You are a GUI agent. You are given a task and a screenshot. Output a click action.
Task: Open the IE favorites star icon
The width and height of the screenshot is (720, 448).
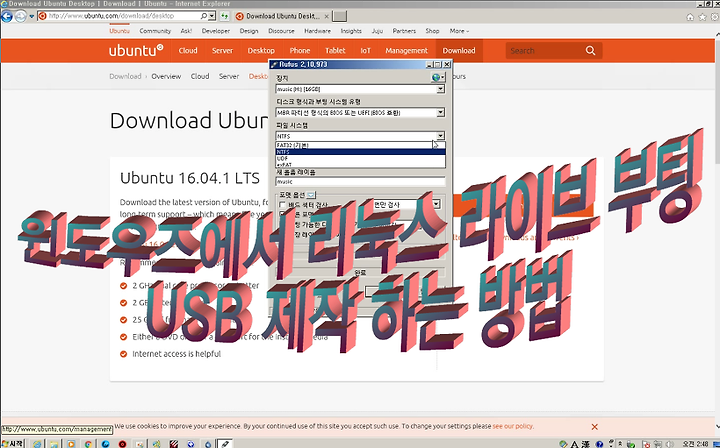[702, 17]
